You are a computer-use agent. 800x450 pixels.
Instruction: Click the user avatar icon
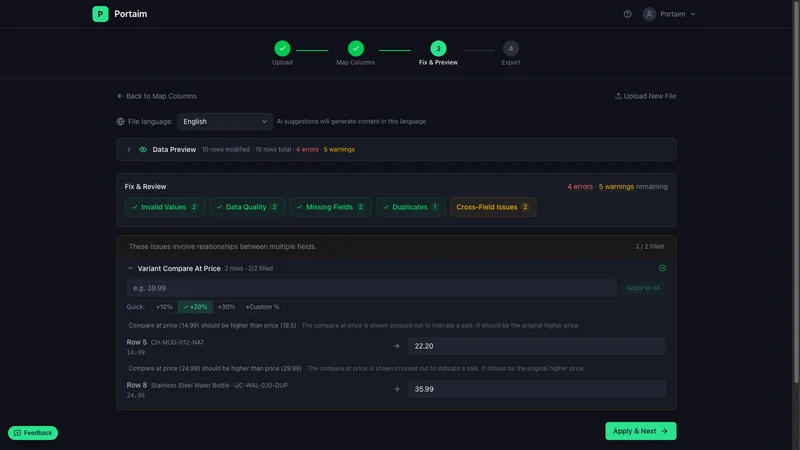click(649, 14)
